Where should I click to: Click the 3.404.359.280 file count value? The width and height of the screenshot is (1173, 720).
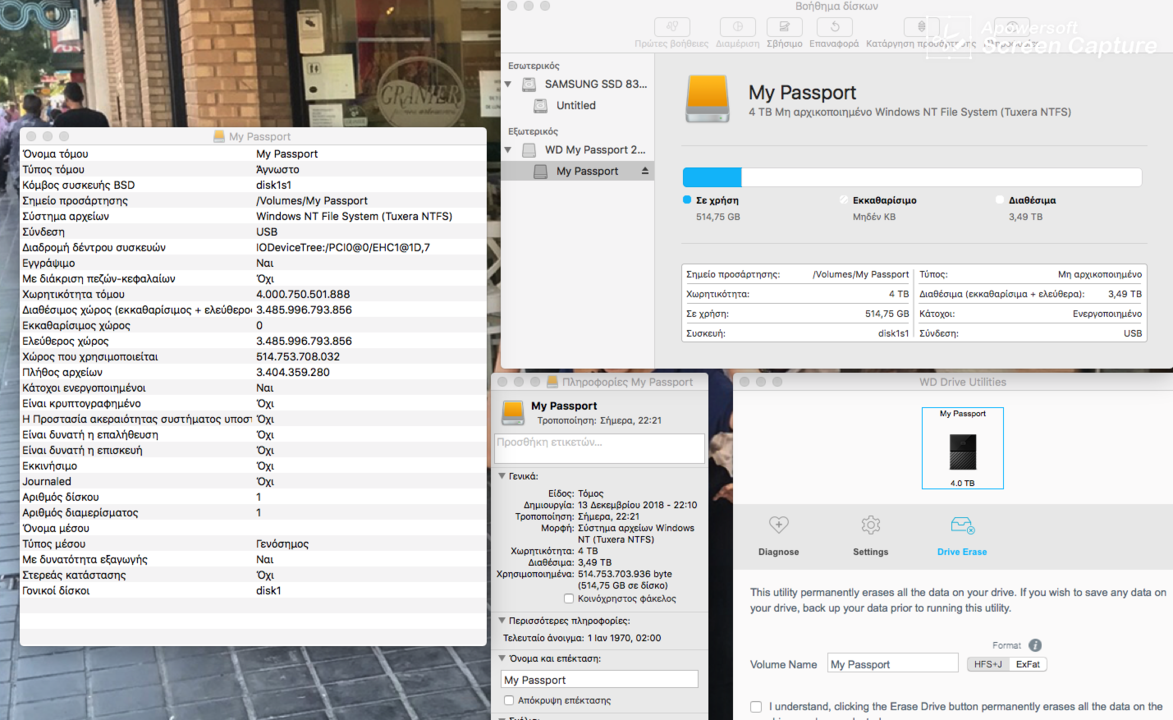coord(293,372)
